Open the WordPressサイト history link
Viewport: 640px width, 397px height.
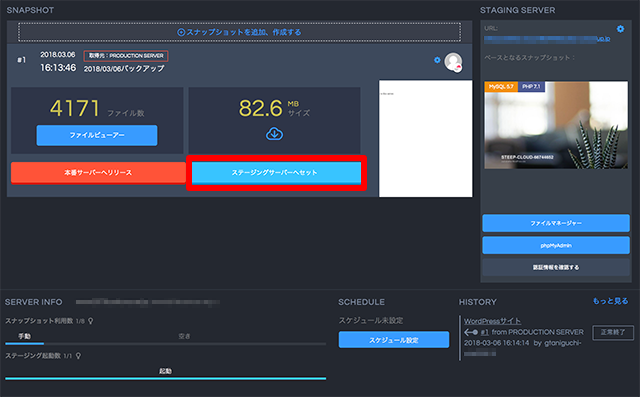(492, 321)
